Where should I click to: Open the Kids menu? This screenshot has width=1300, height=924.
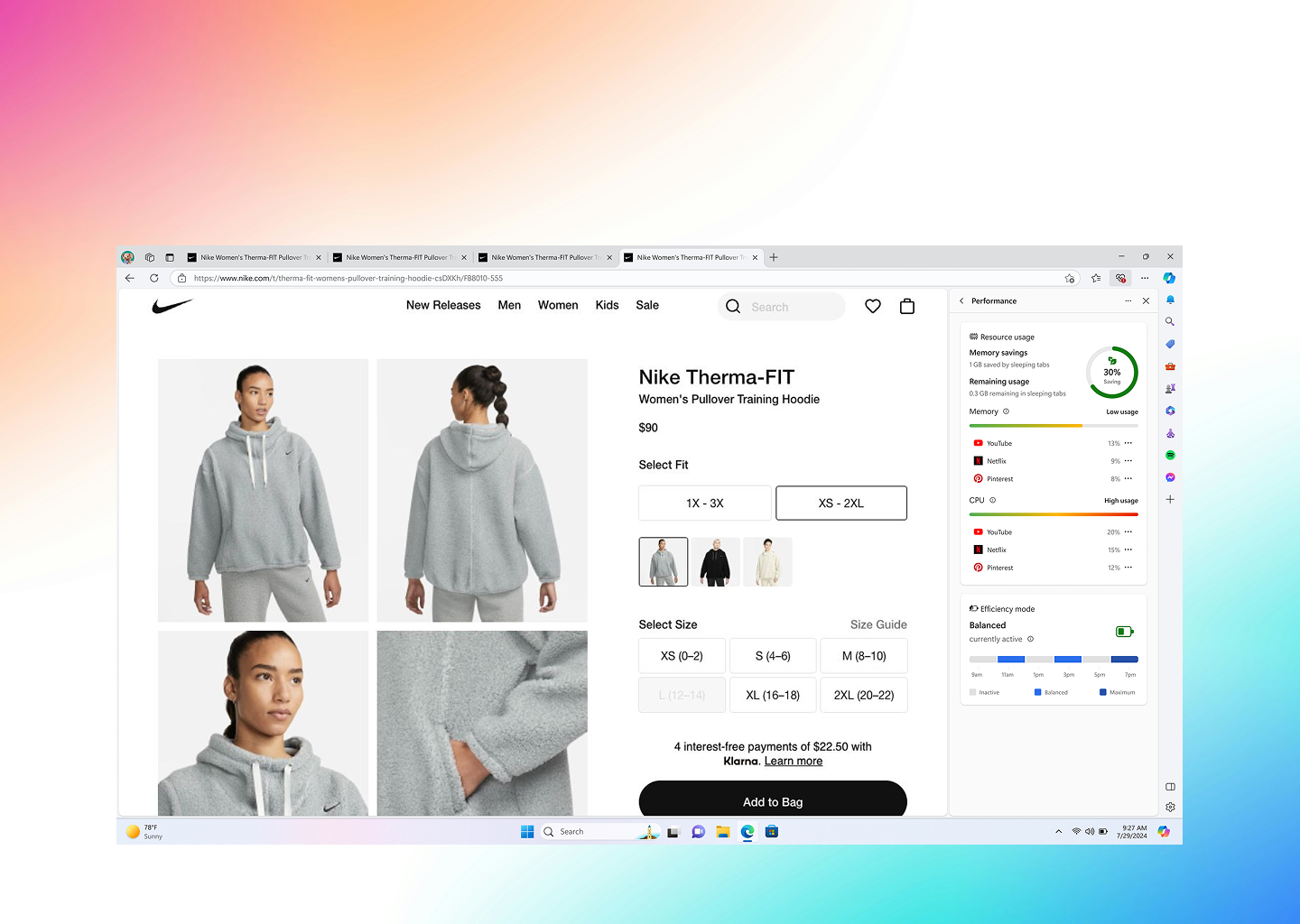pos(608,305)
